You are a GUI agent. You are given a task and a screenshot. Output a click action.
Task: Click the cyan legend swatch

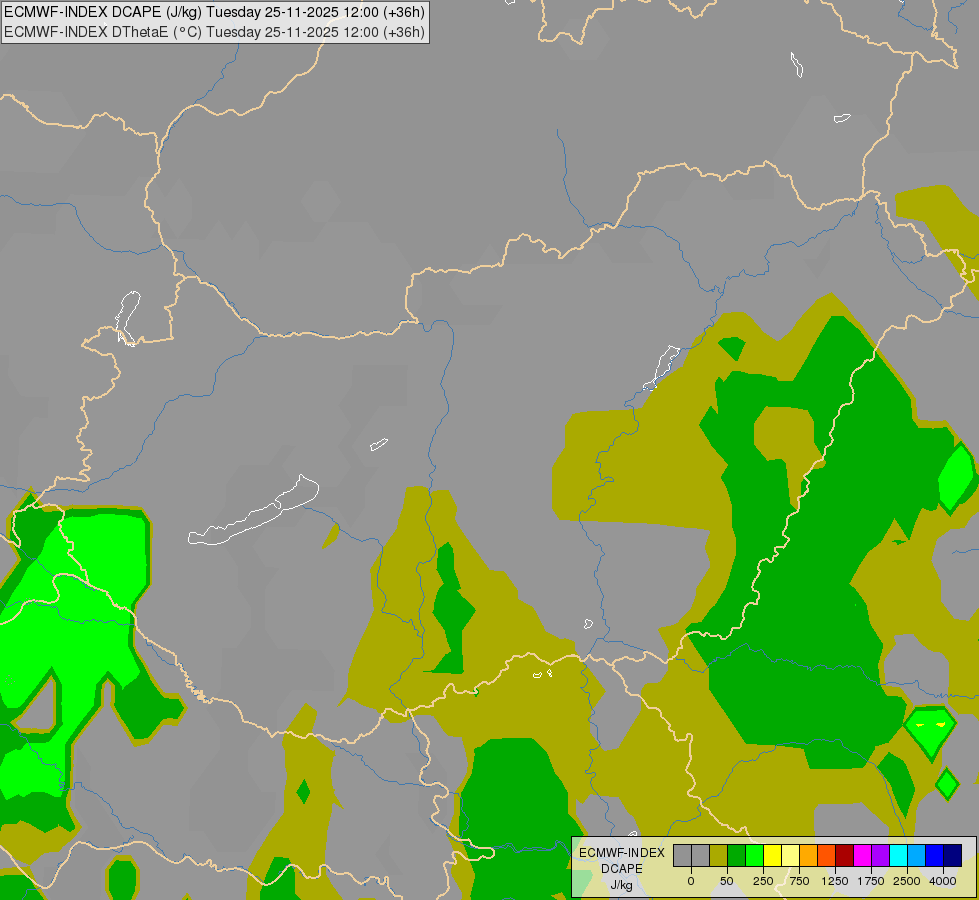[898, 855]
